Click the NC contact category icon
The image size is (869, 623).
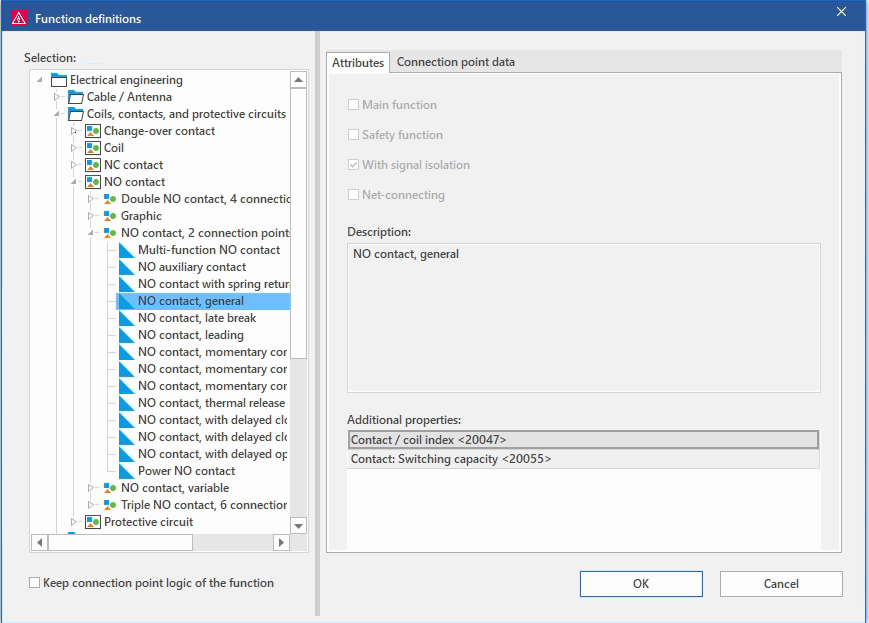click(93, 165)
